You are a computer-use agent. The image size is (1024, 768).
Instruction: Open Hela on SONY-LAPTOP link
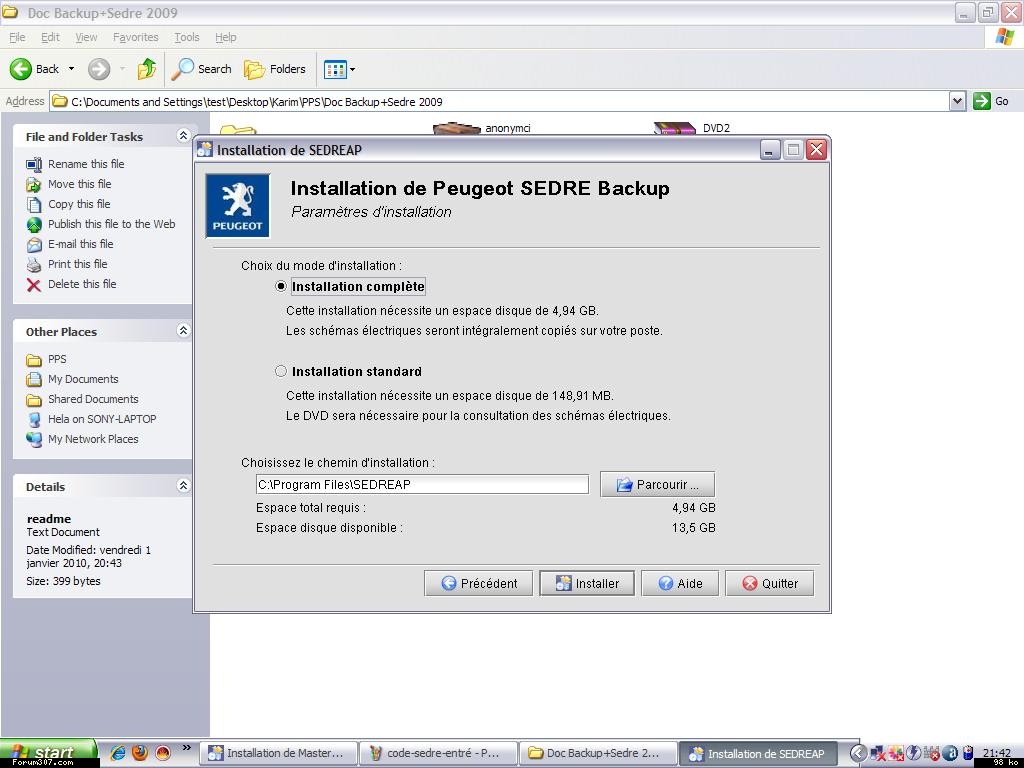tap(91, 419)
